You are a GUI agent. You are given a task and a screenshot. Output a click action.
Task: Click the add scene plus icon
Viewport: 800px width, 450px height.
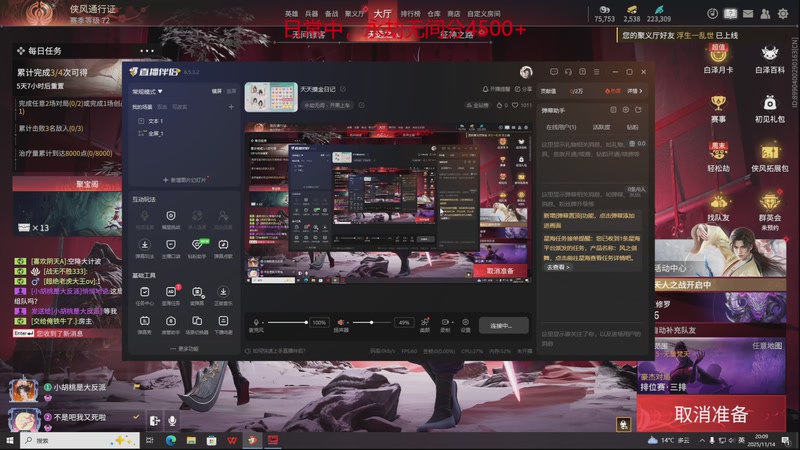point(231,107)
